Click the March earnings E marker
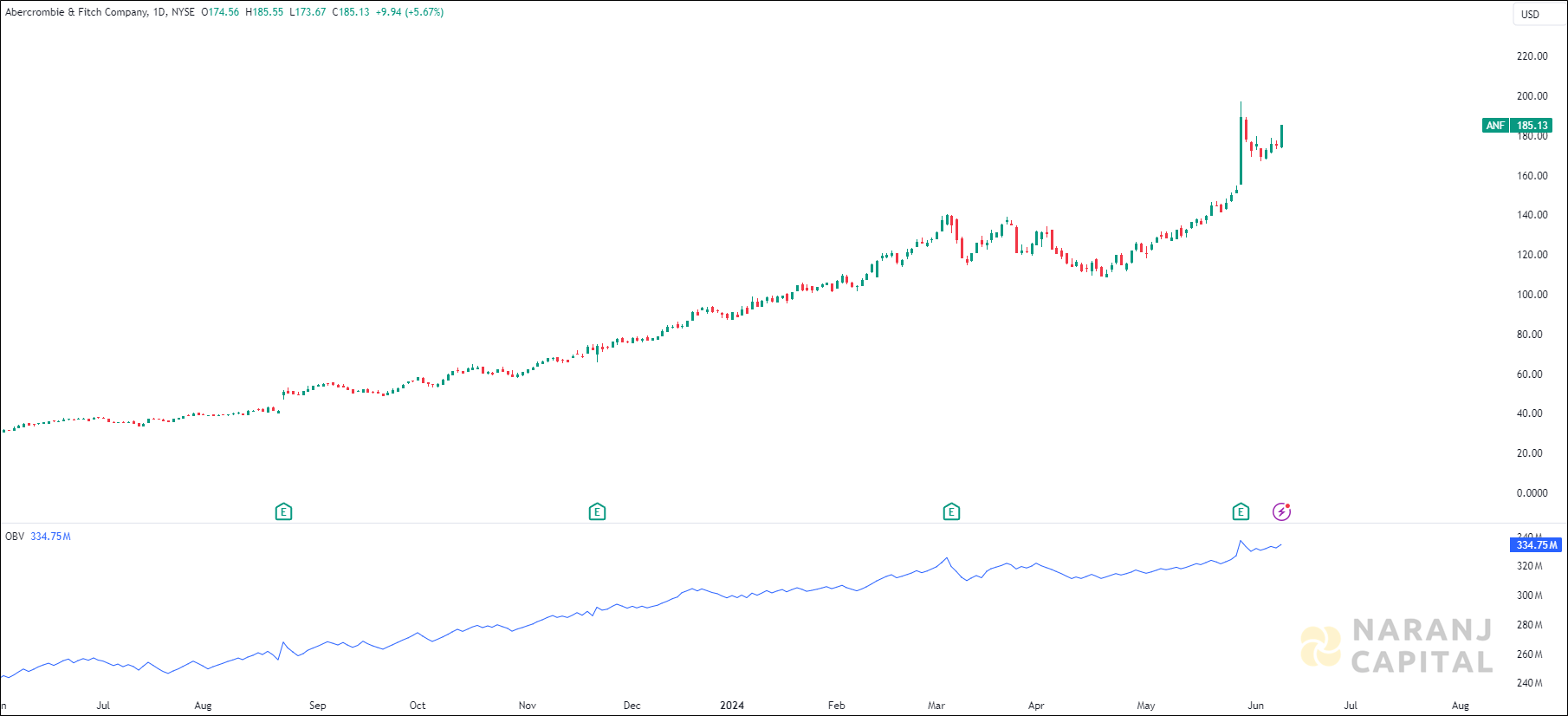Image resolution: width=1568 pixels, height=716 pixels. 951,512
